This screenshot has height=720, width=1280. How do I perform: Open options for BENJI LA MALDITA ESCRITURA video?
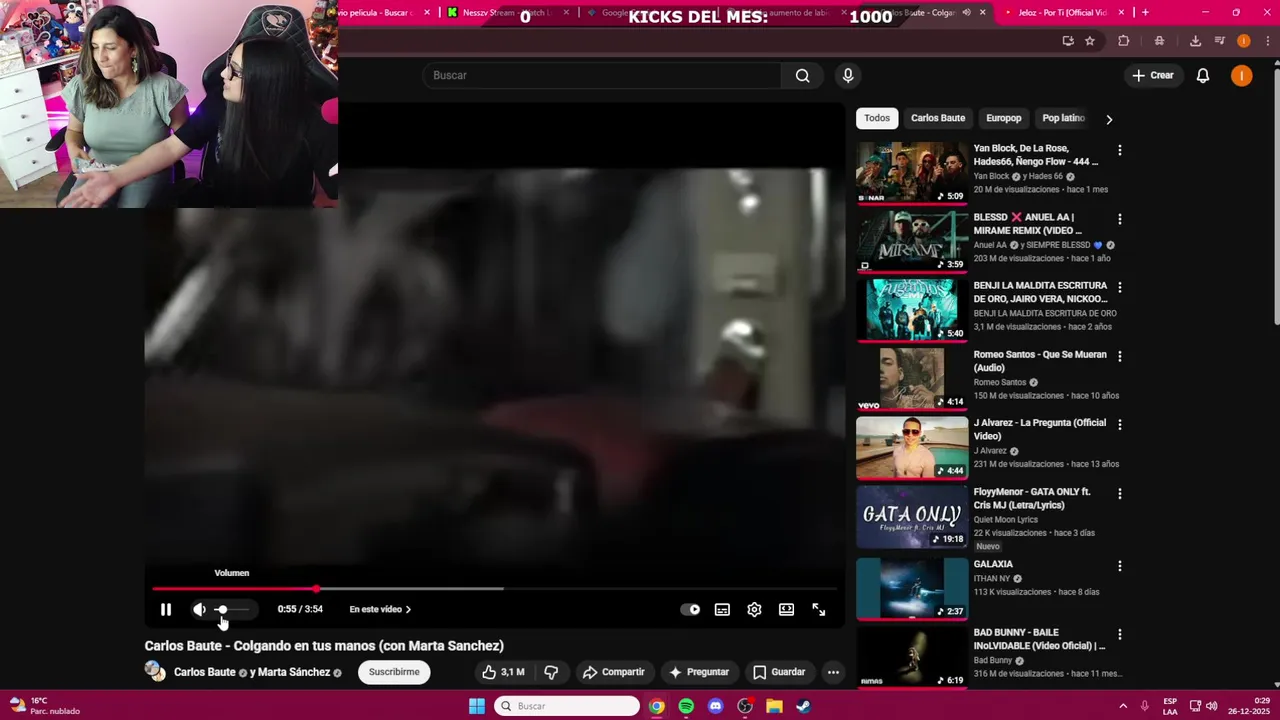[1120, 287]
